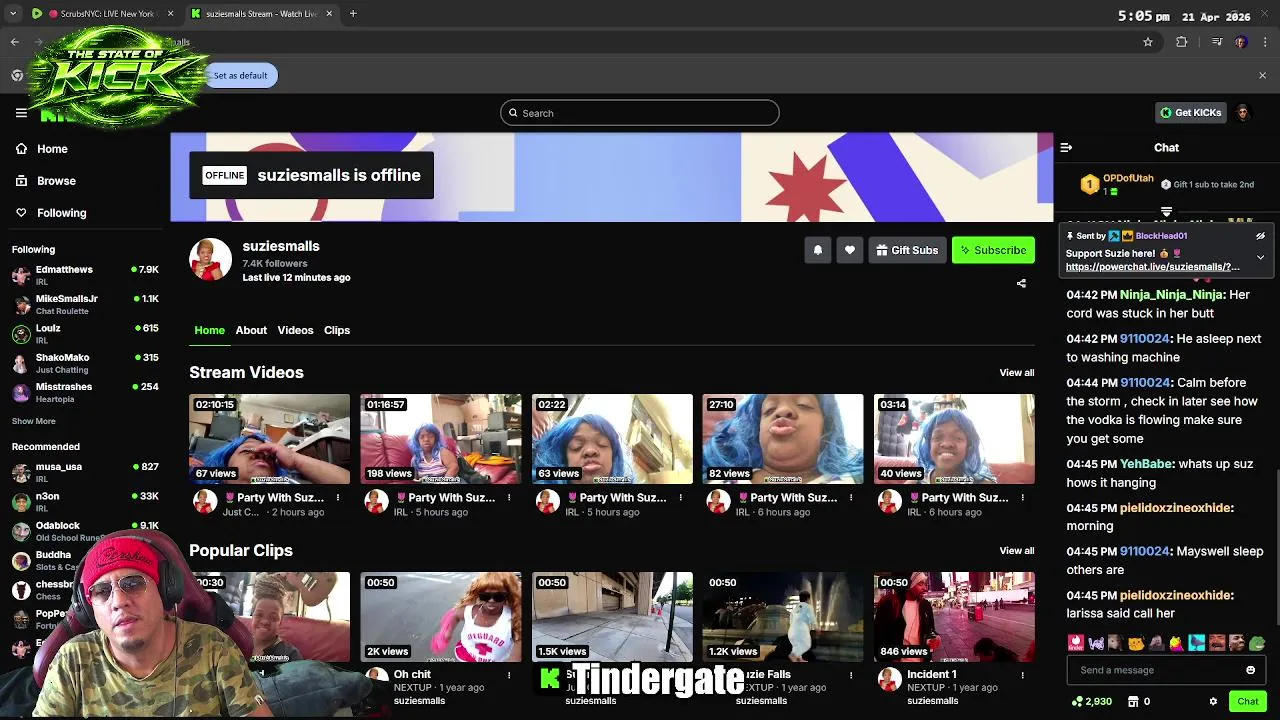
Task: Open options menu for the 2 hours ago video
Action: tap(338, 498)
